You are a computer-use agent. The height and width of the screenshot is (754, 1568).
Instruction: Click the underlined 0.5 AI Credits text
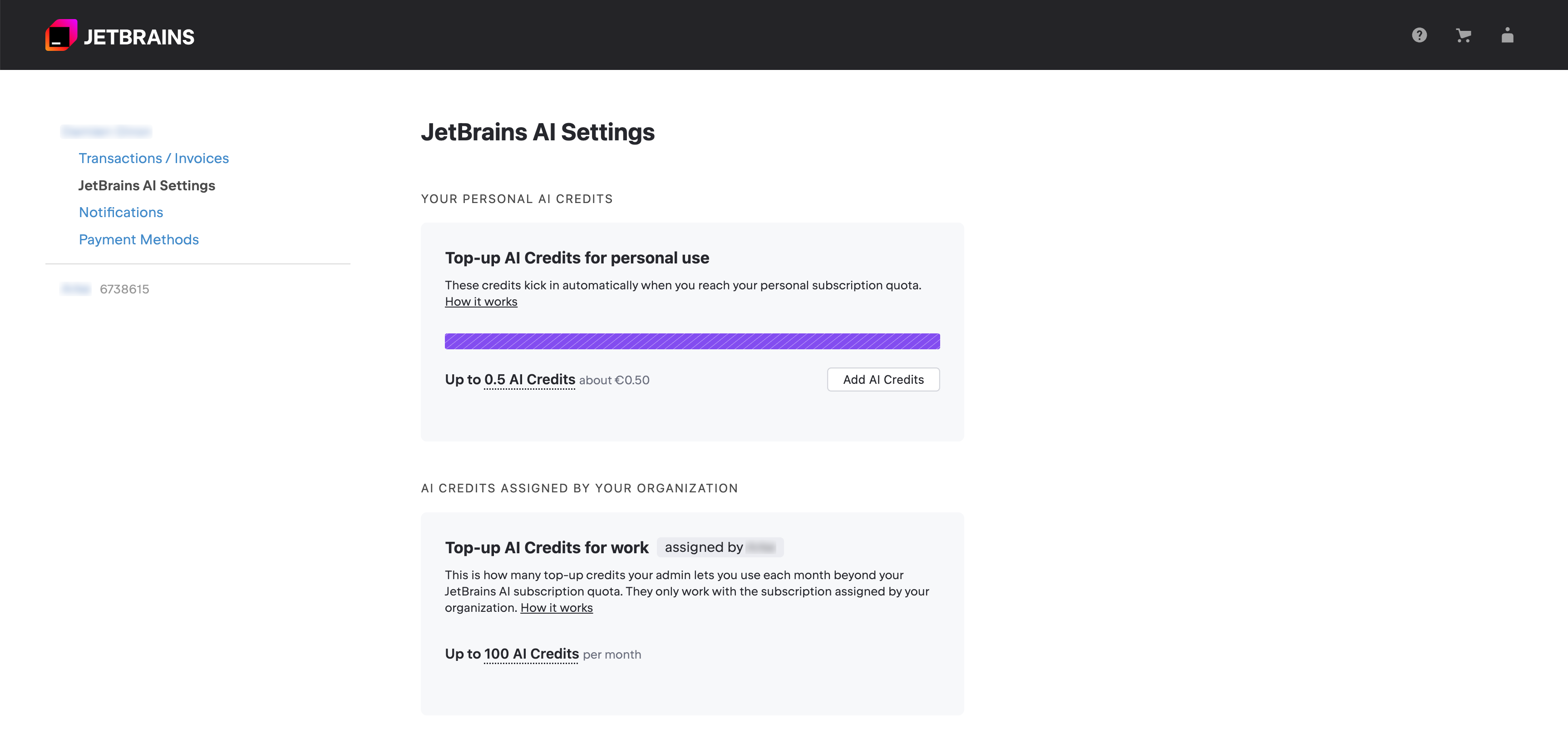[x=530, y=379]
